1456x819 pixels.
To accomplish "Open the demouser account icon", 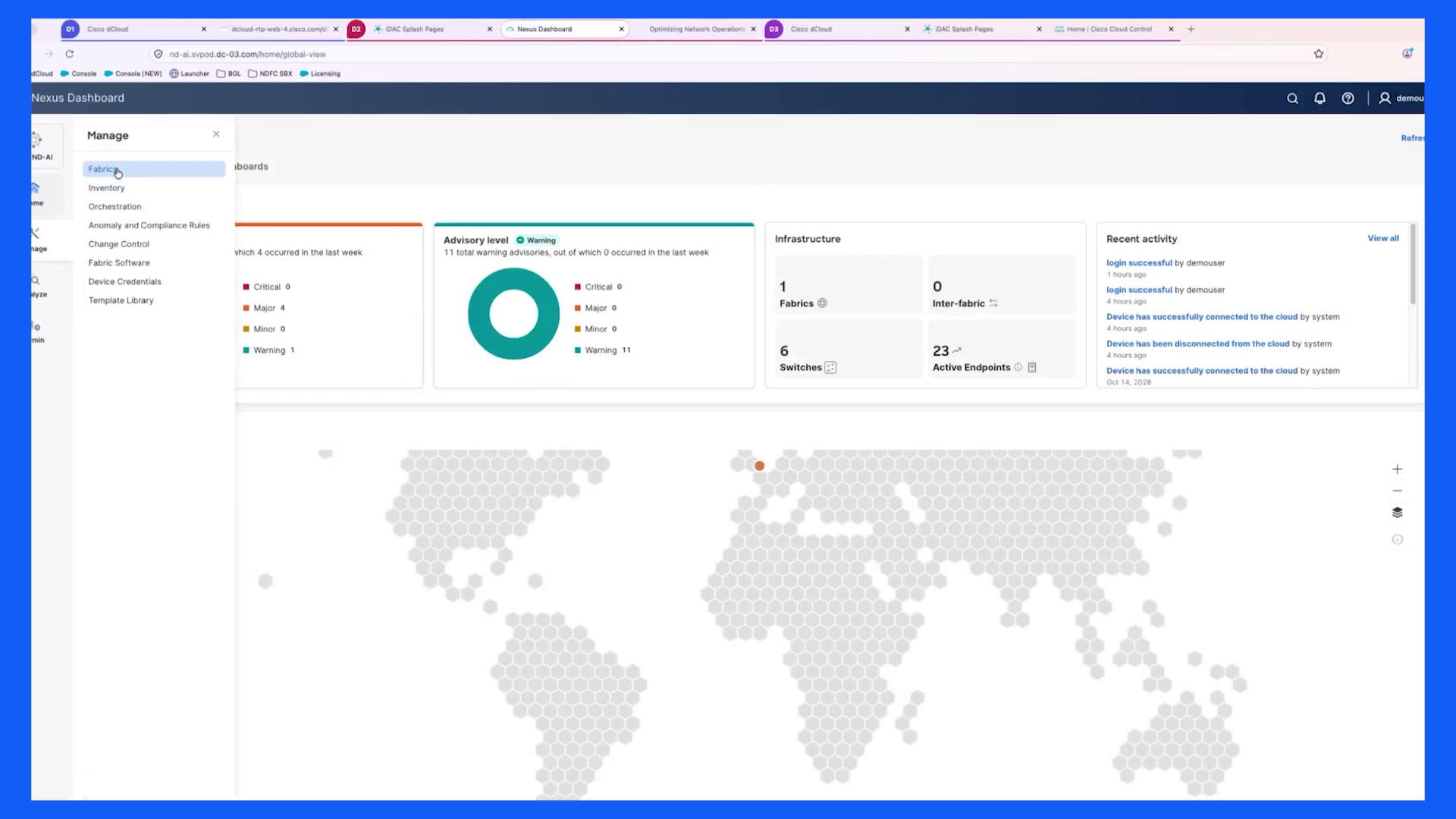I will [1385, 99].
